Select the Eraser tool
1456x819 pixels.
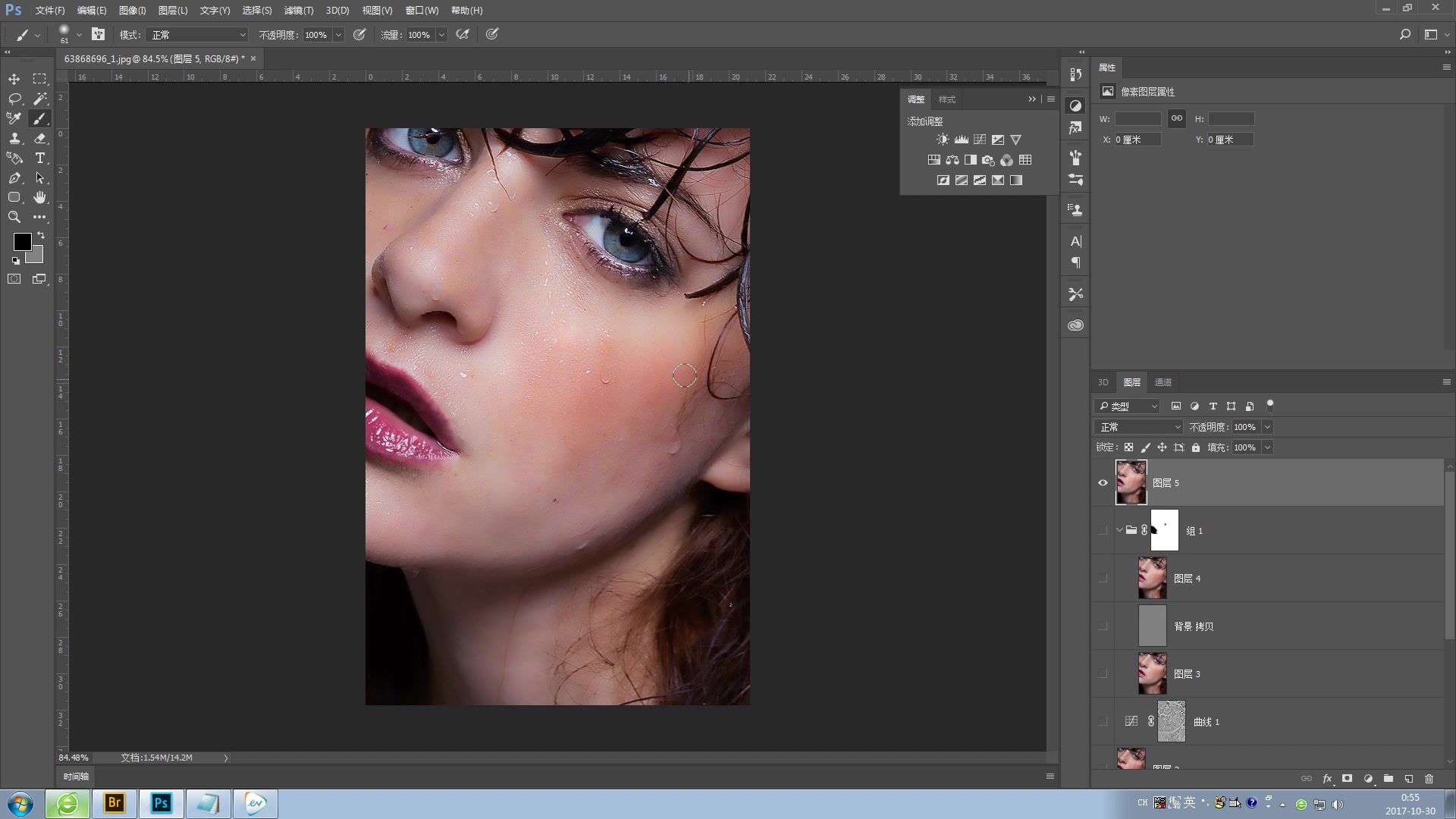coord(40,138)
